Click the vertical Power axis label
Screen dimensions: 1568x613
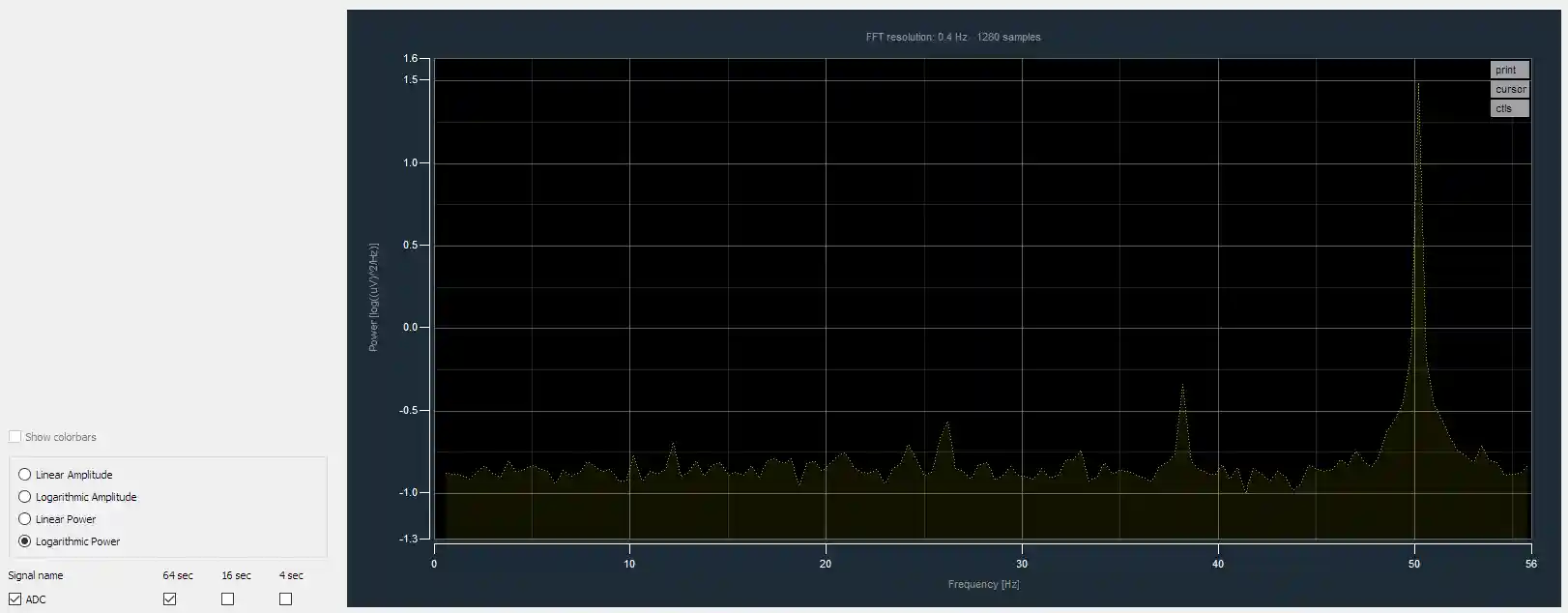374,297
